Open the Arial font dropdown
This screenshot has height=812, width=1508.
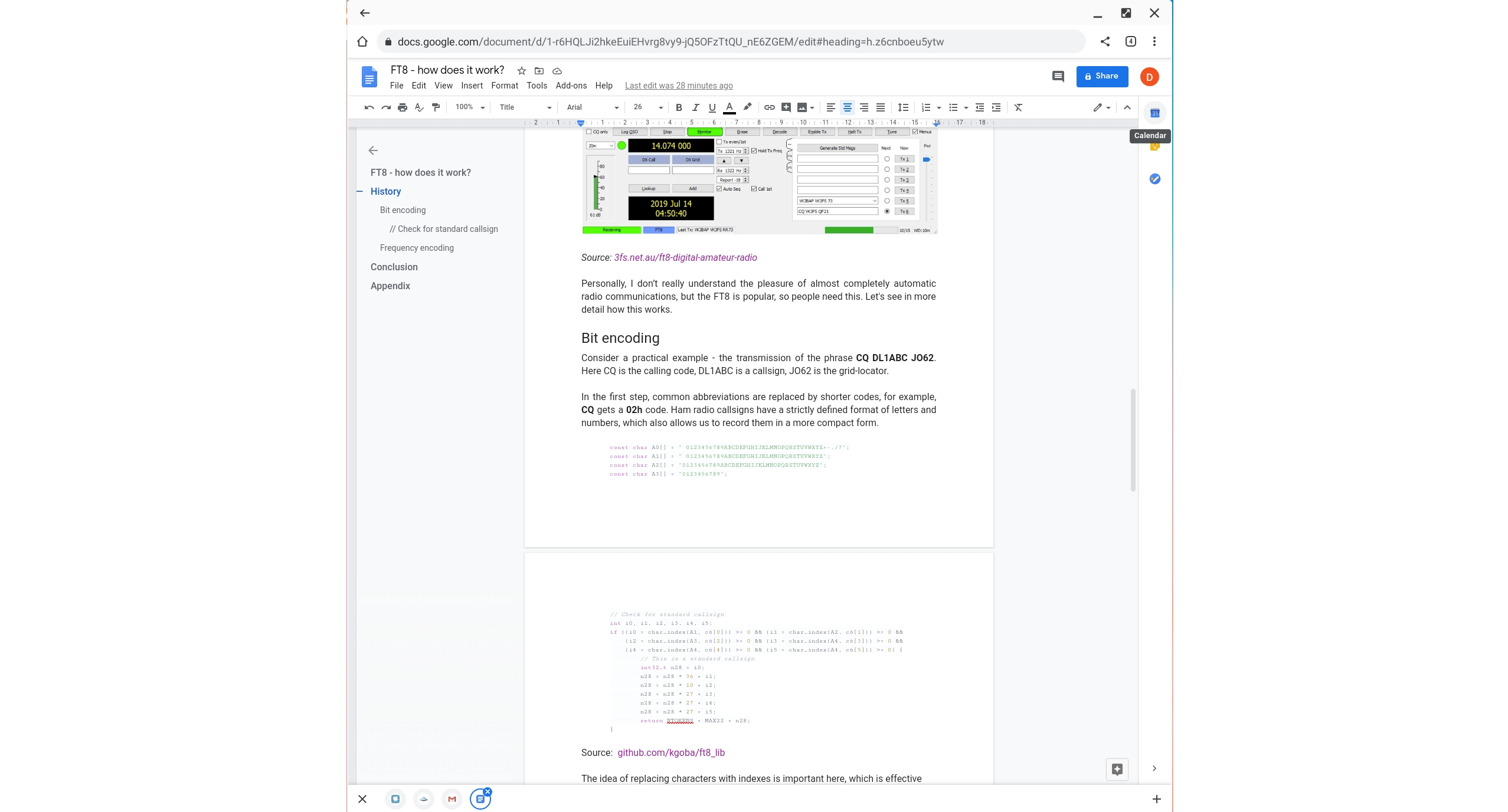pos(592,107)
